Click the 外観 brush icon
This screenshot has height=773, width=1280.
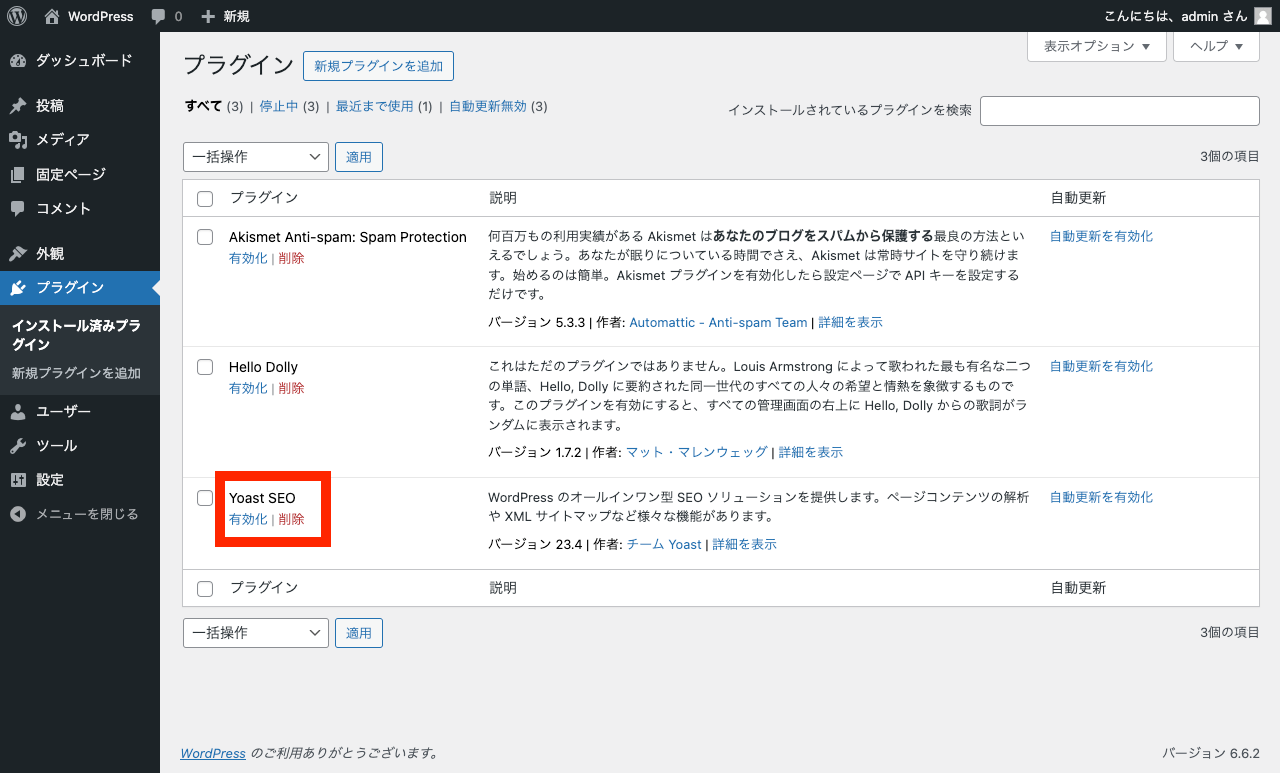18,254
